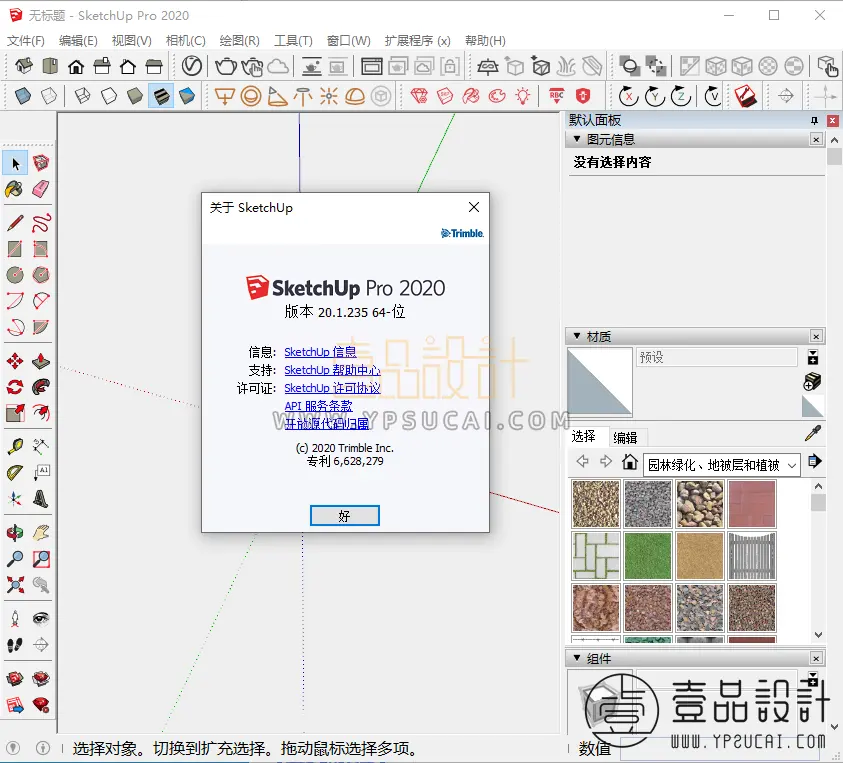
Task: Click the orange light bulb icon in toolbar
Action: (x=523, y=96)
